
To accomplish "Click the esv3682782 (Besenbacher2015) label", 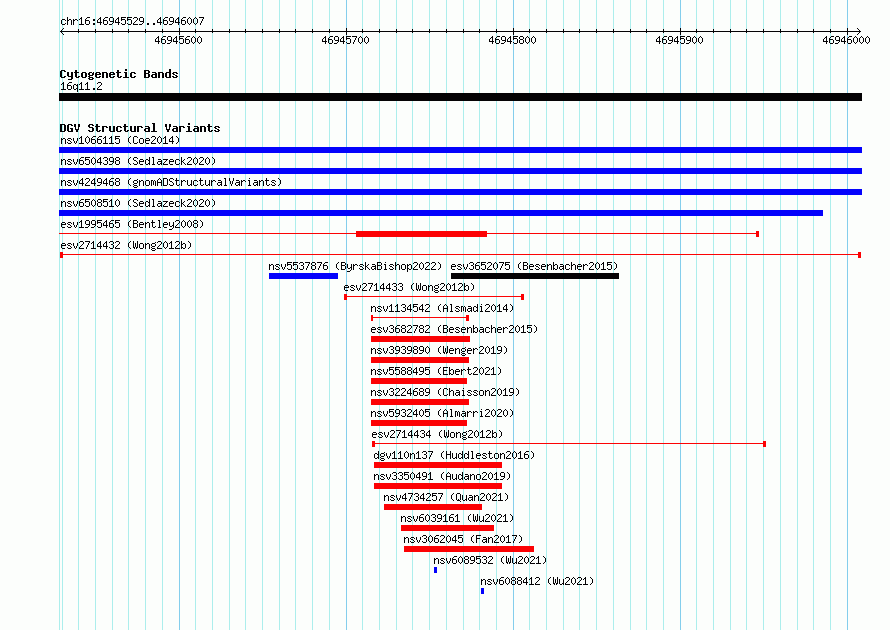I will coord(454,329).
